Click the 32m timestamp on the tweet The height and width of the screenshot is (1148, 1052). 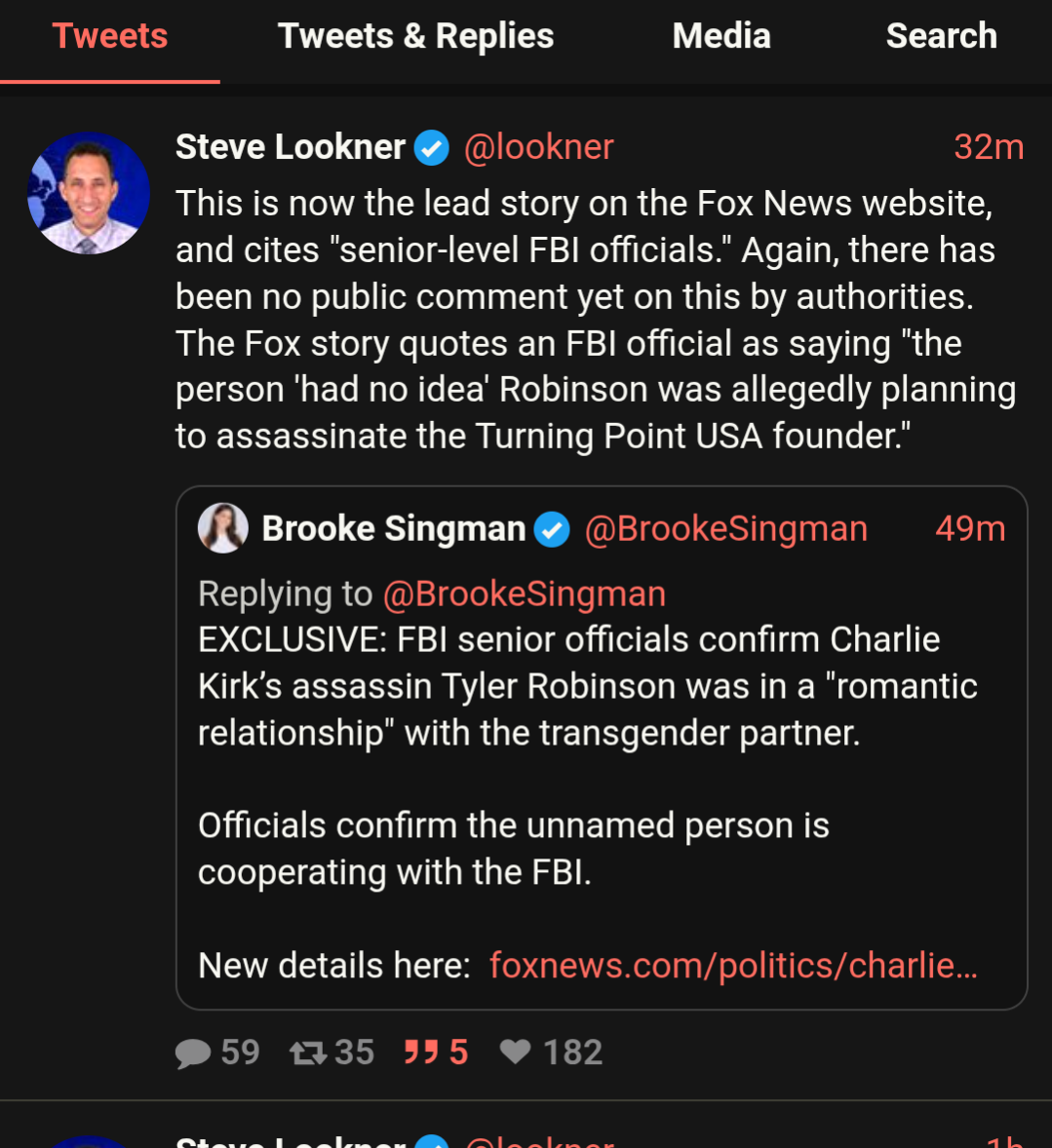(x=989, y=147)
